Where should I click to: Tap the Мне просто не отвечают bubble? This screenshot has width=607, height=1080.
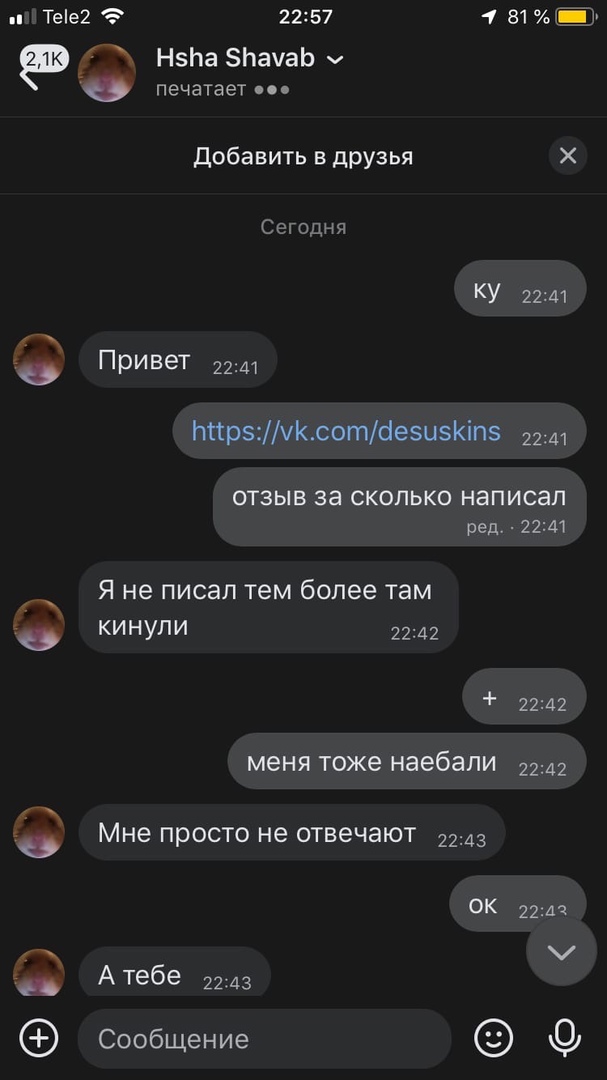pyautogui.click(x=292, y=832)
